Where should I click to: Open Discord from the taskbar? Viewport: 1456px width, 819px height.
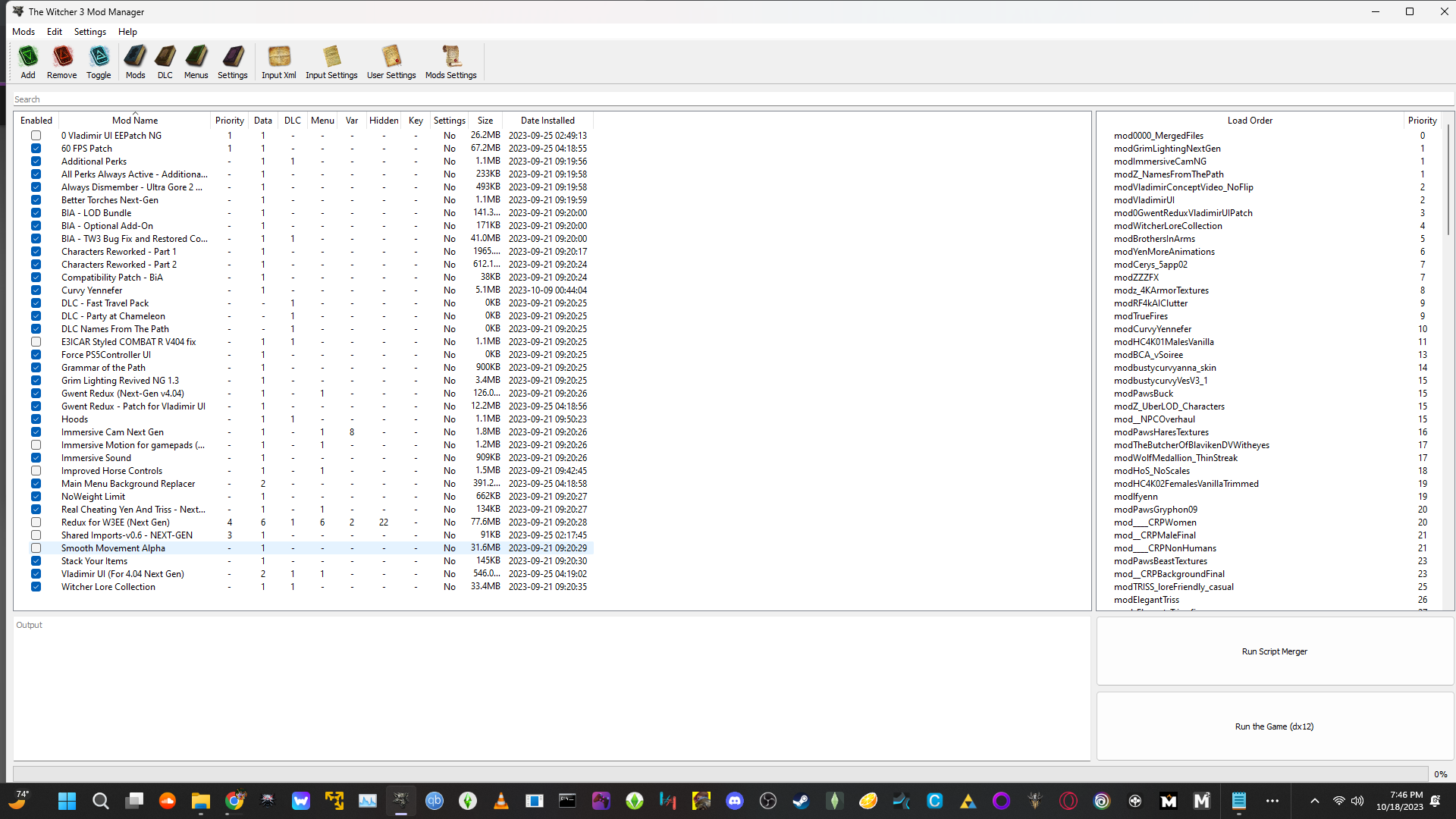click(734, 801)
